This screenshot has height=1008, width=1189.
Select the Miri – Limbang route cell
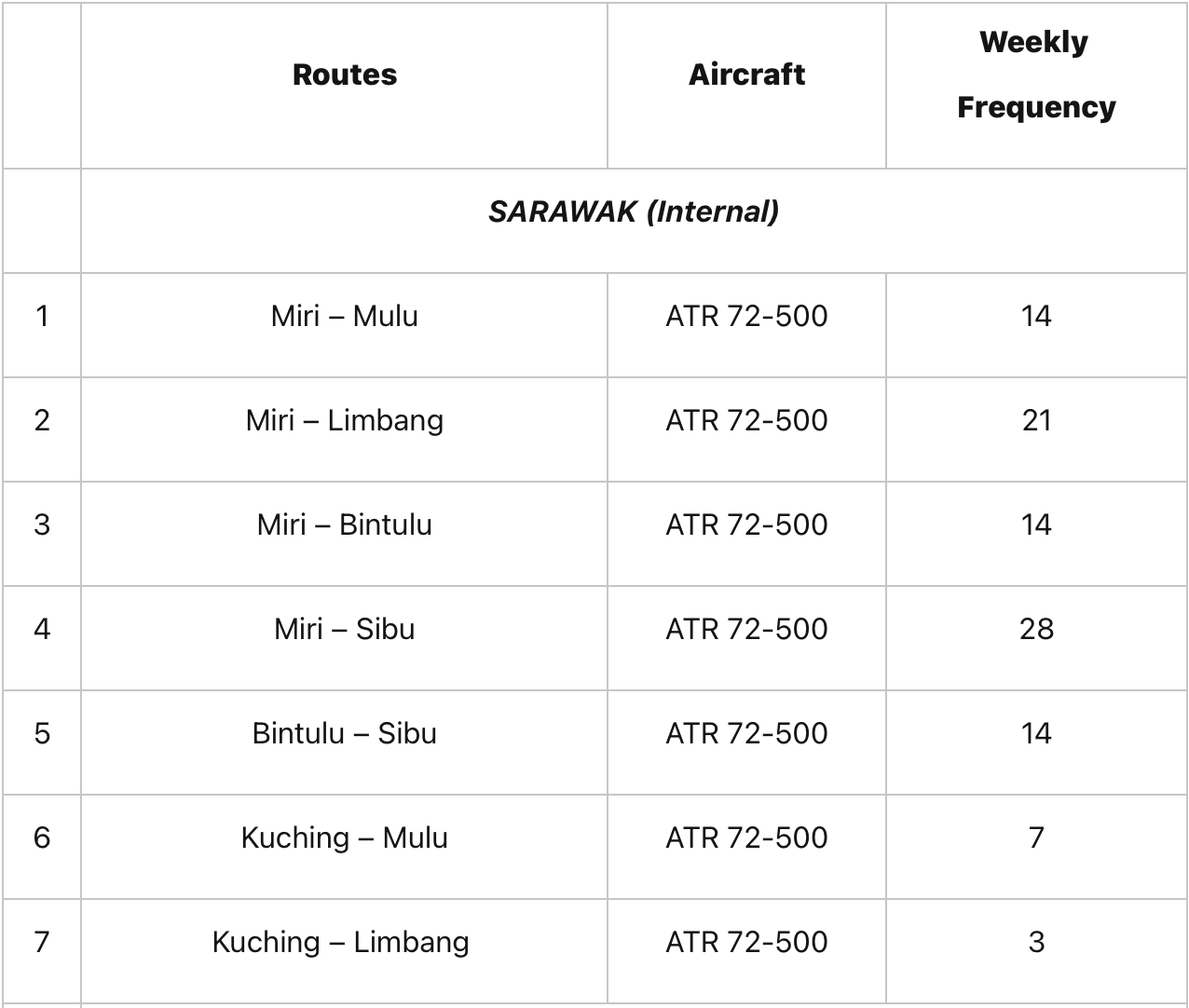click(345, 421)
